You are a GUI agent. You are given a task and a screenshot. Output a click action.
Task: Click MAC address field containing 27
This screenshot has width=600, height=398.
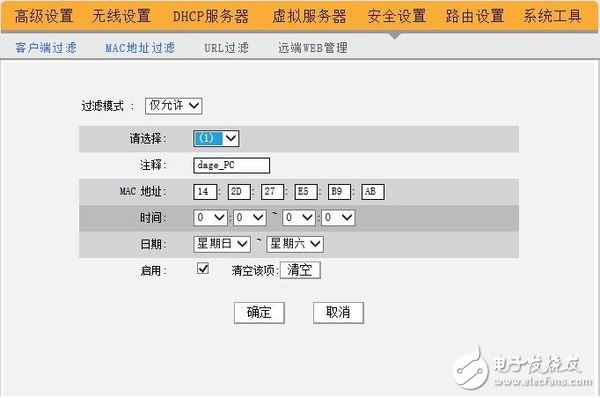click(x=272, y=192)
